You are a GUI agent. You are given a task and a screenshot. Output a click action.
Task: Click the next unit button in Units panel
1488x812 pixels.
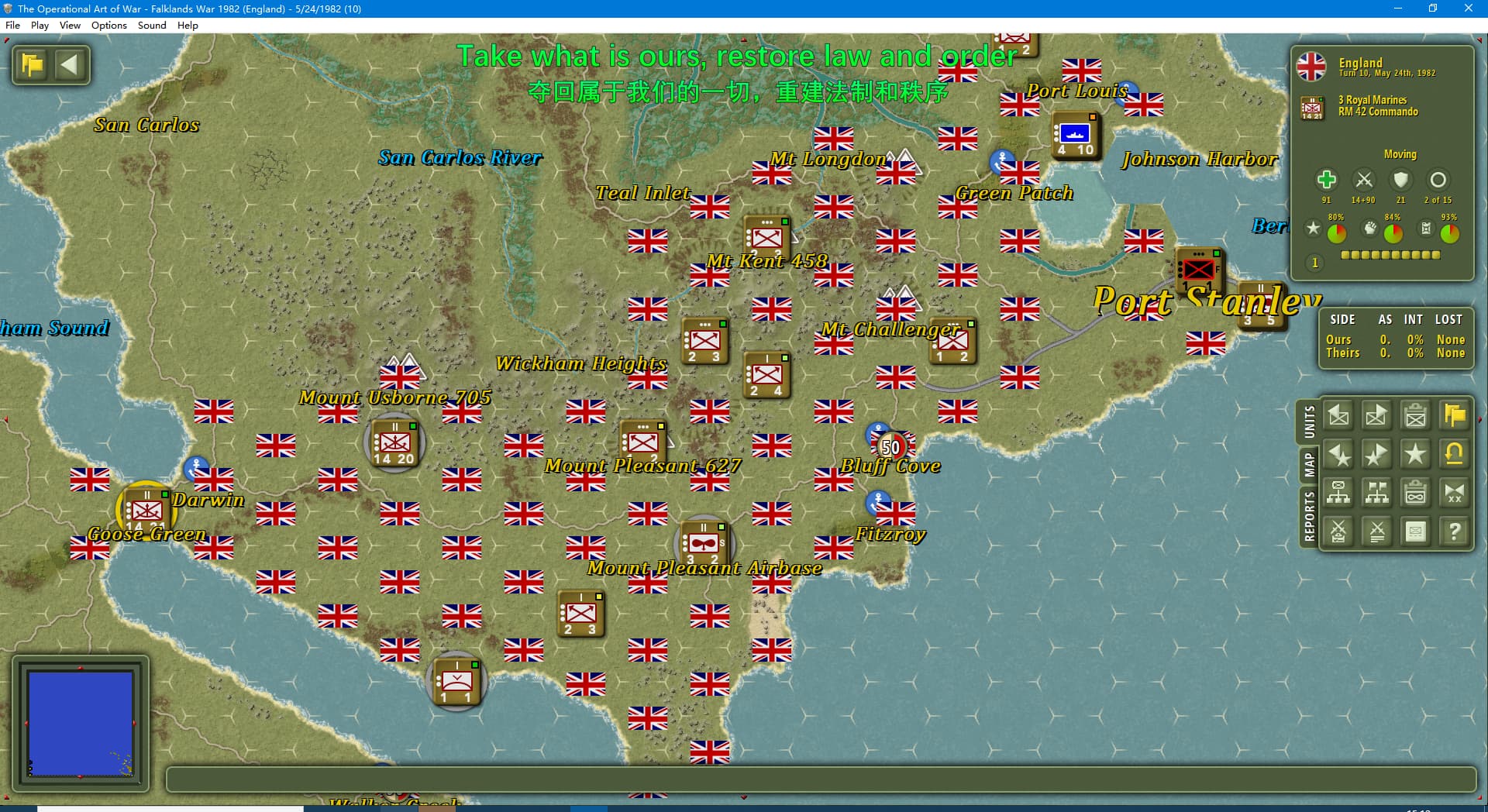click(1376, 416)
